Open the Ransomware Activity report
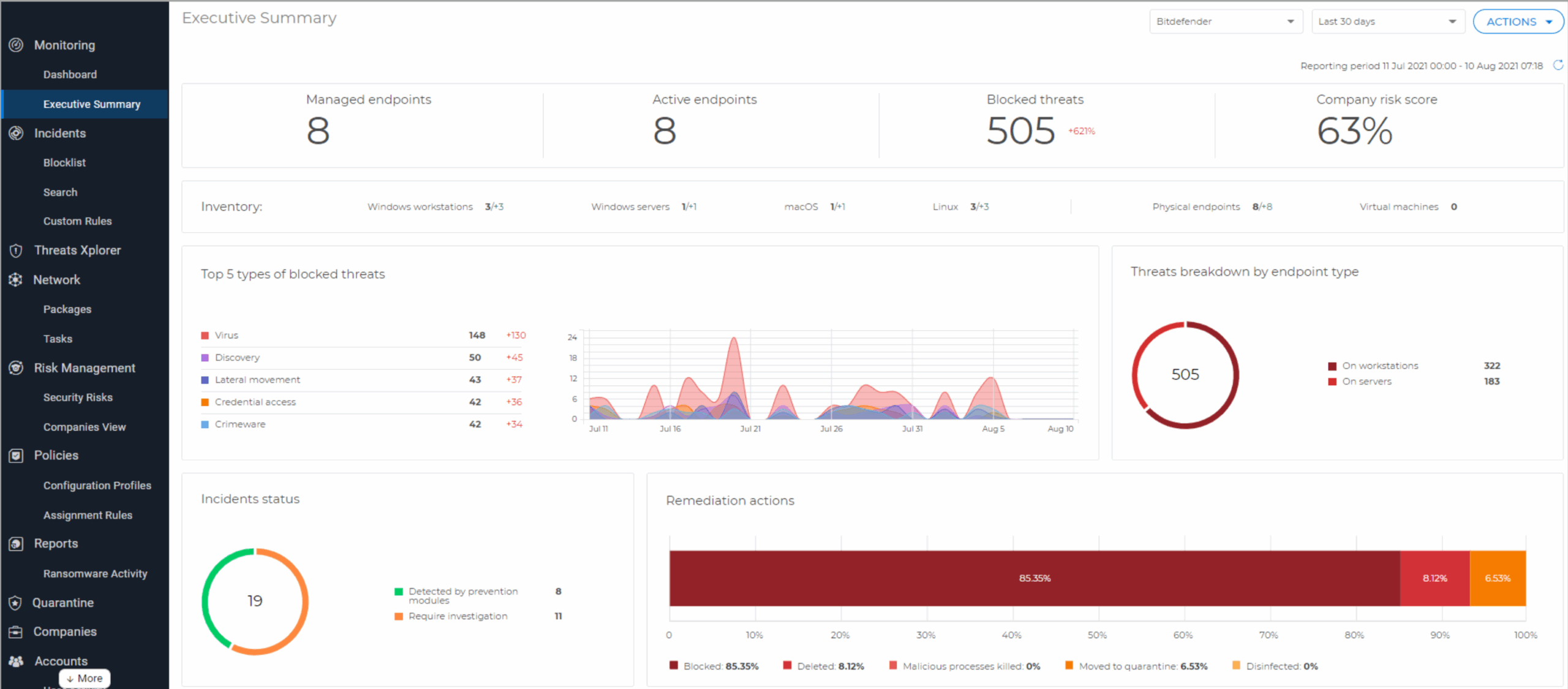This screenshot has height=689, width=1568. pyautogui.click(x=95, y=573)
